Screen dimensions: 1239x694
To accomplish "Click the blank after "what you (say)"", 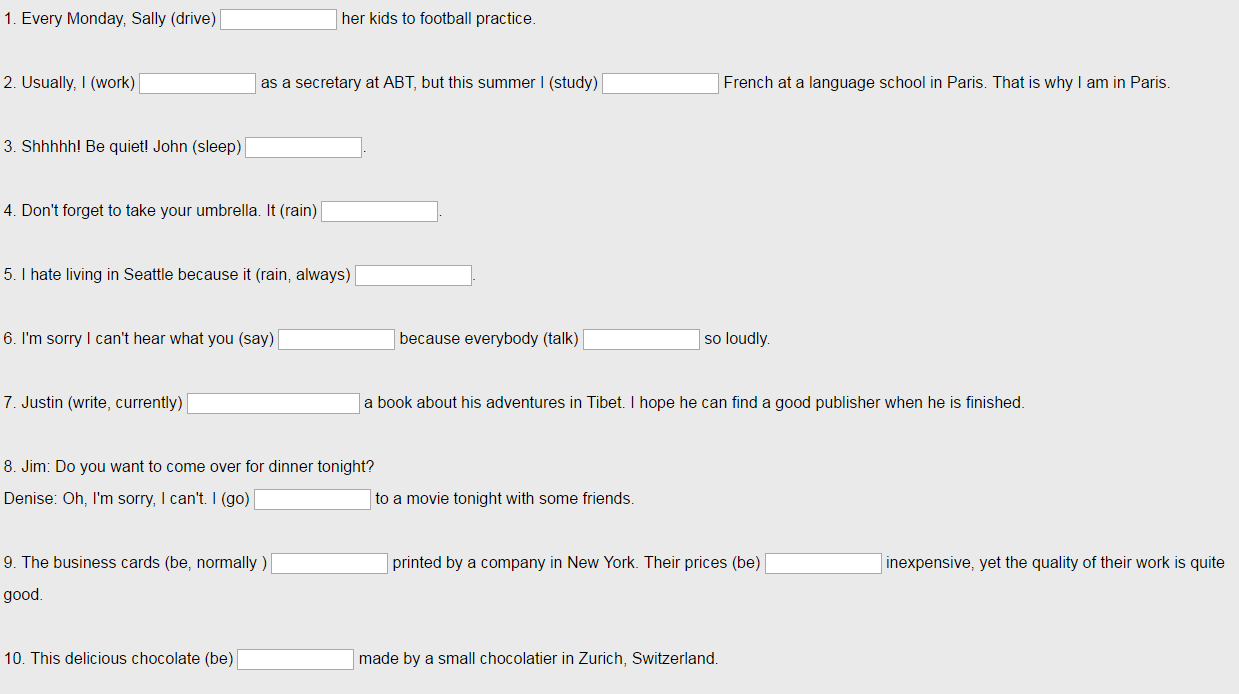I will pos(336,339).
